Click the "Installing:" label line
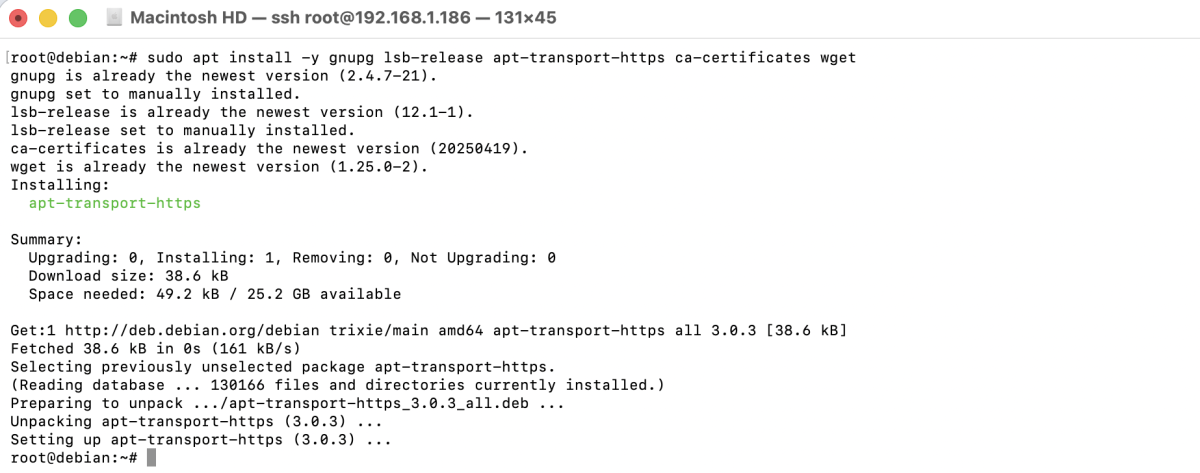The height and width of the screenshot is (473, 1200). point(55,185)
